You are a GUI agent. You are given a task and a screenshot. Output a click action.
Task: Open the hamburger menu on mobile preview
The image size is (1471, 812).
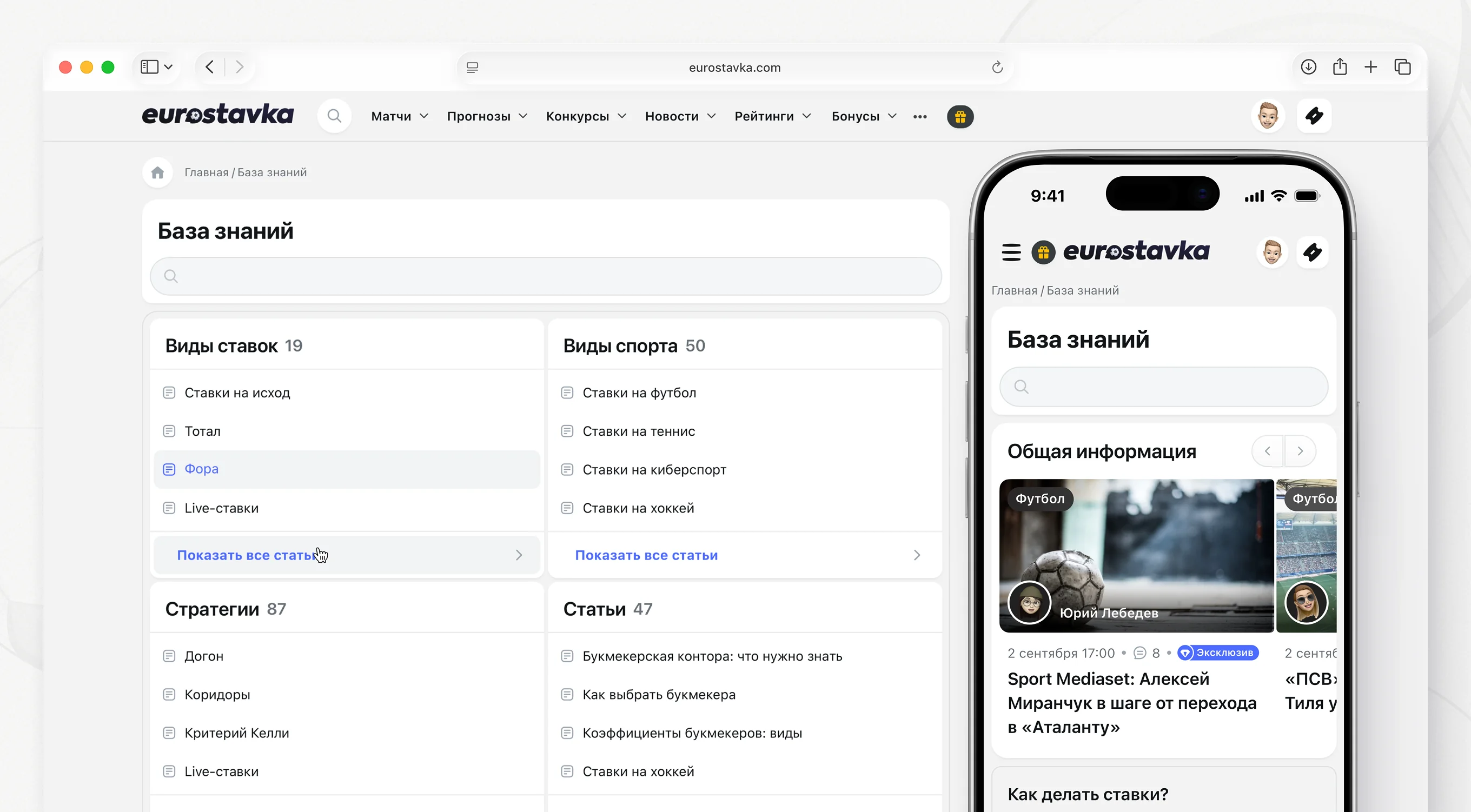coord(1011,252)
